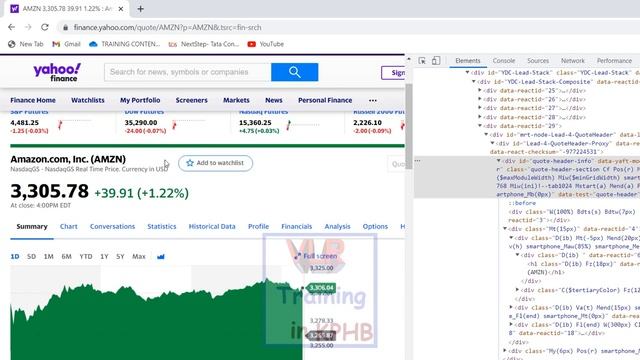Switch to the Historical Data tab
This screenshot has width=640, height=360.
212,227
